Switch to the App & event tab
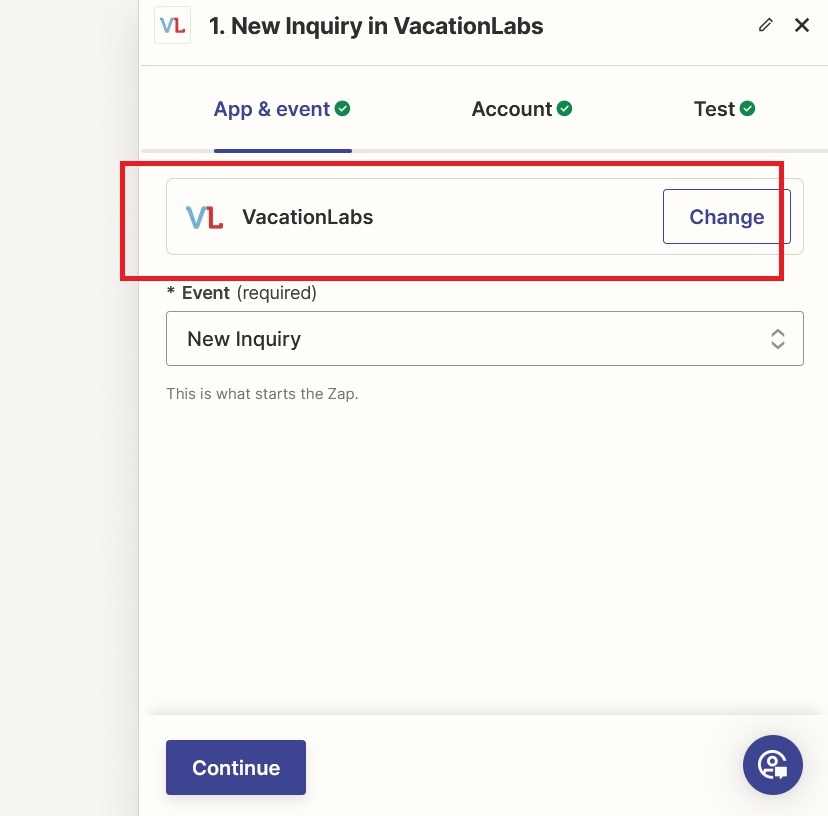Image resolution: width=828 pixels, height=816 pixels. point(271,109)
